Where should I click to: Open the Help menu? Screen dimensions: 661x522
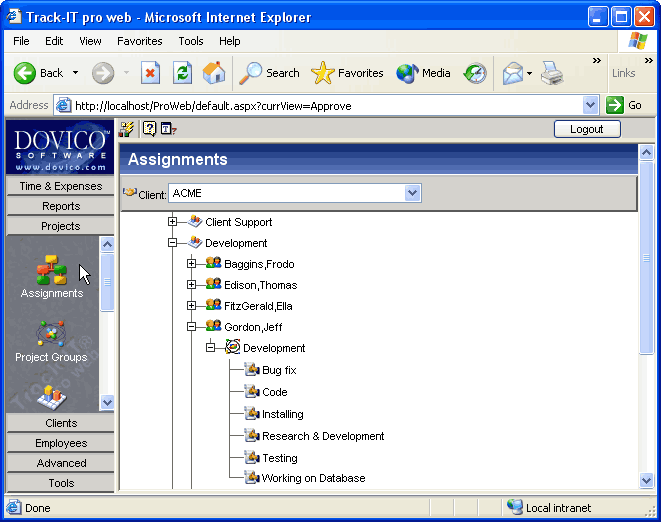click(x=229, y=41)
